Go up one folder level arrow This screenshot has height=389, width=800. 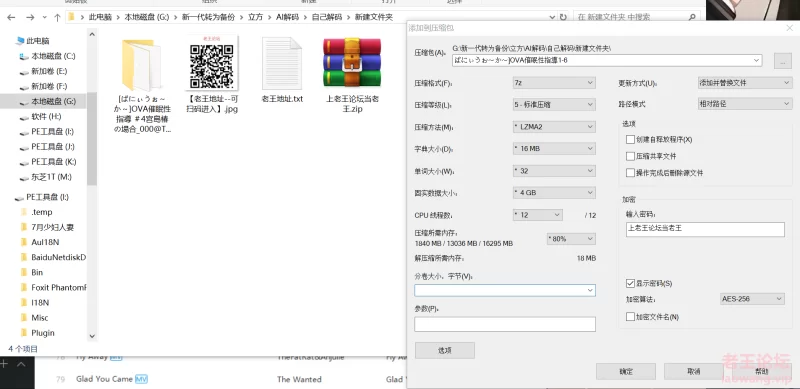pyautogui.click(x=57, y=17)
